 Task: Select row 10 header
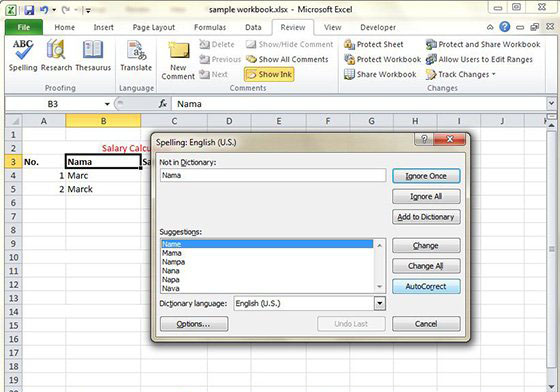[x=14, y=257]
